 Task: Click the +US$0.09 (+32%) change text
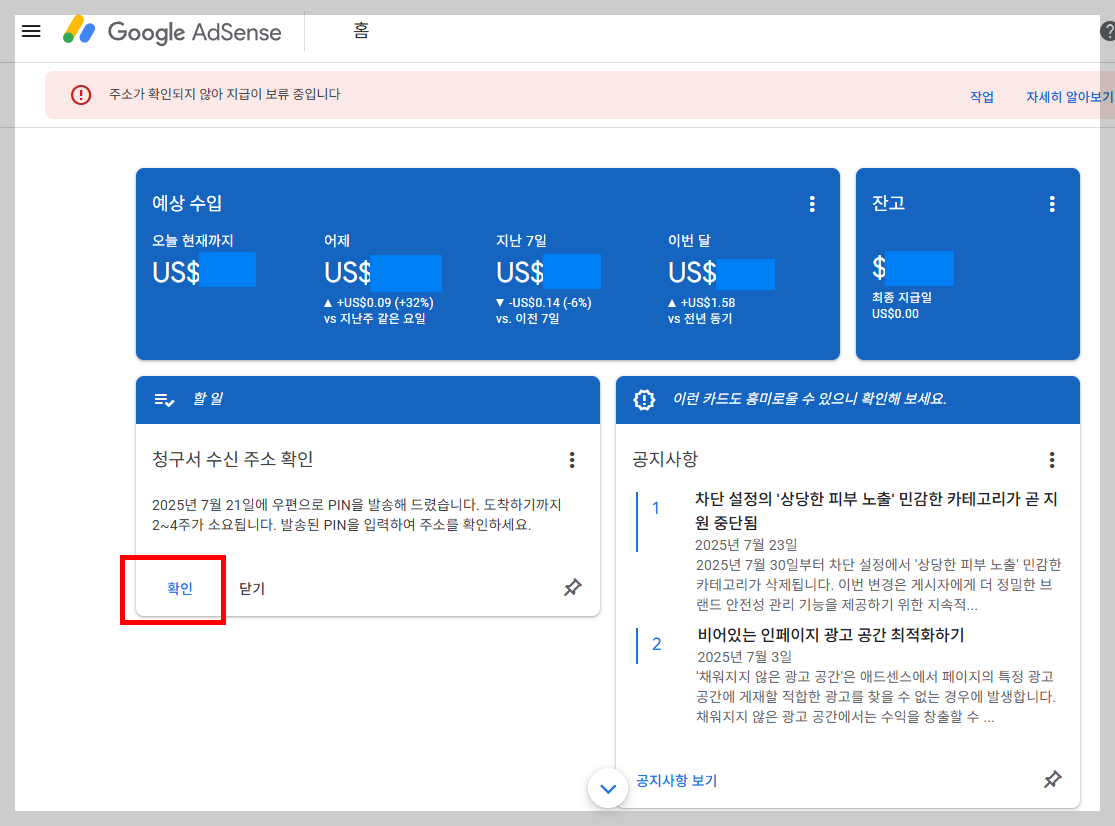pos(379,303)
